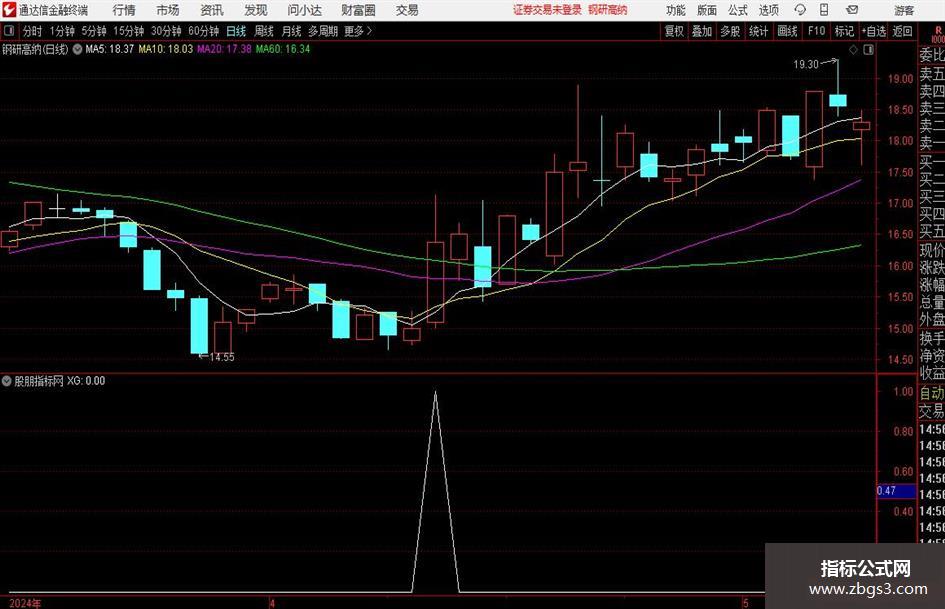Click the 返回 button
Image resolution: width=945 pixels, height=609 pixels.
(x=902, y=31)
